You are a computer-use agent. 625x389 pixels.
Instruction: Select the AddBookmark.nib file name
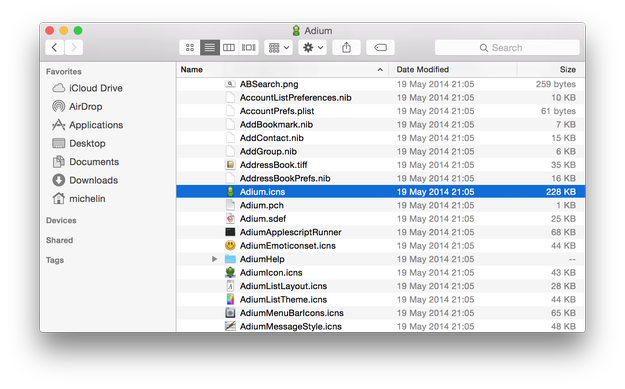point(276,125)
